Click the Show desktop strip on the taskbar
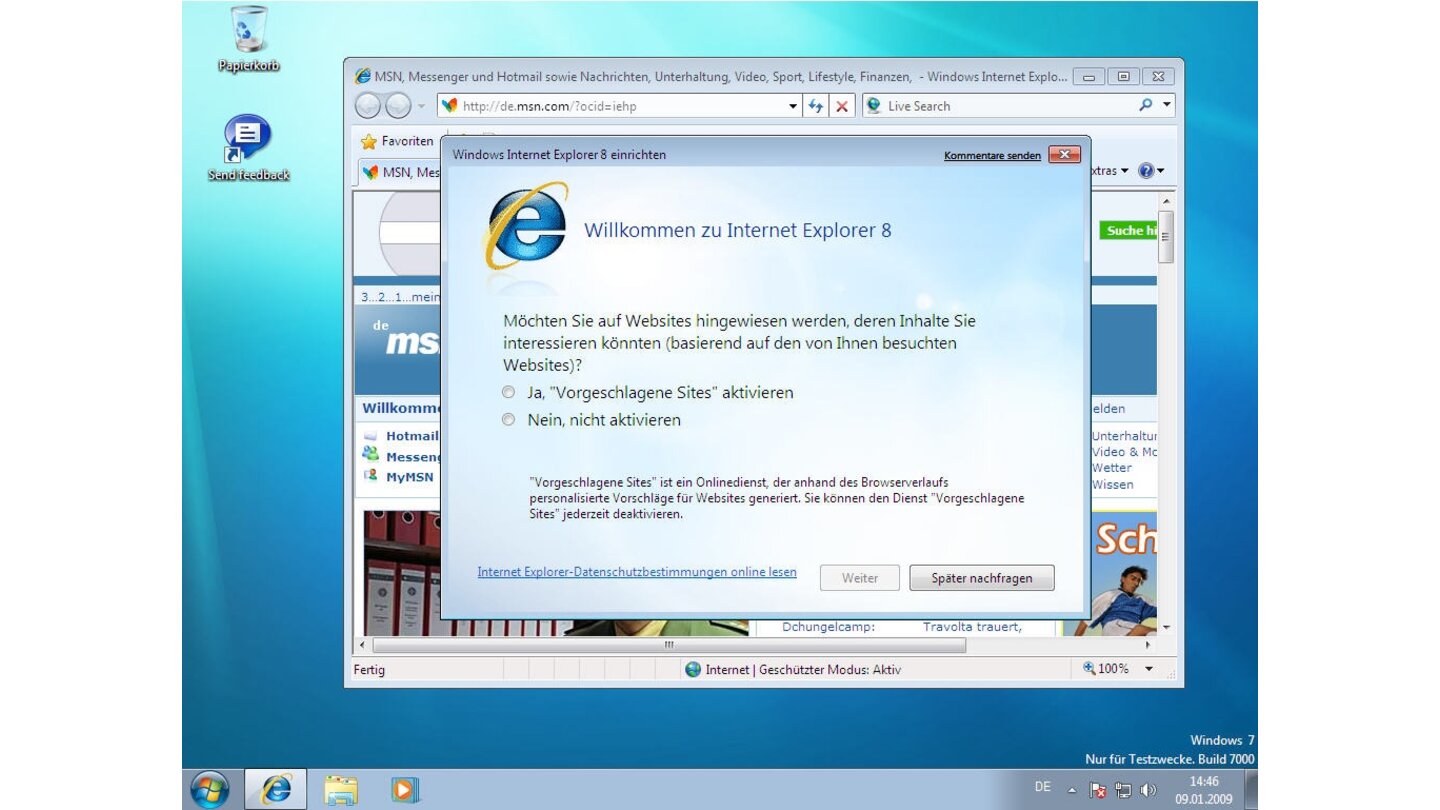 1250,789
